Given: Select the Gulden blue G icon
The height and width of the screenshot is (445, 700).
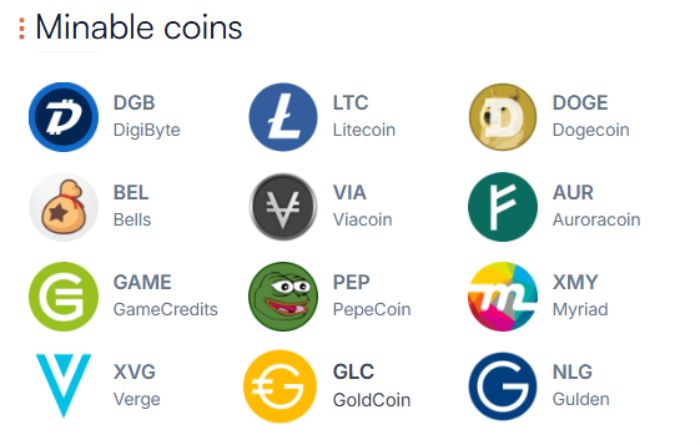Looking at the screenshot, I should click(x=503, y=386).
